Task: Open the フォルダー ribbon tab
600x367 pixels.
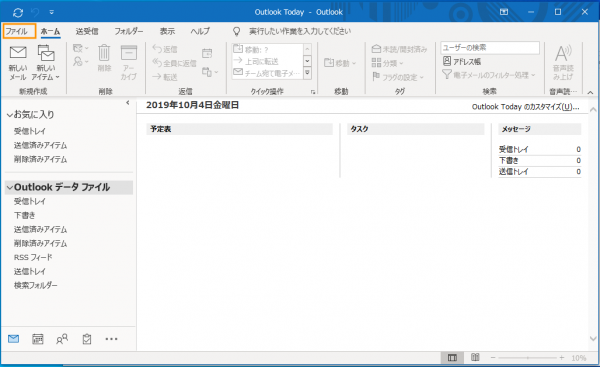Action: pos(129,31)
